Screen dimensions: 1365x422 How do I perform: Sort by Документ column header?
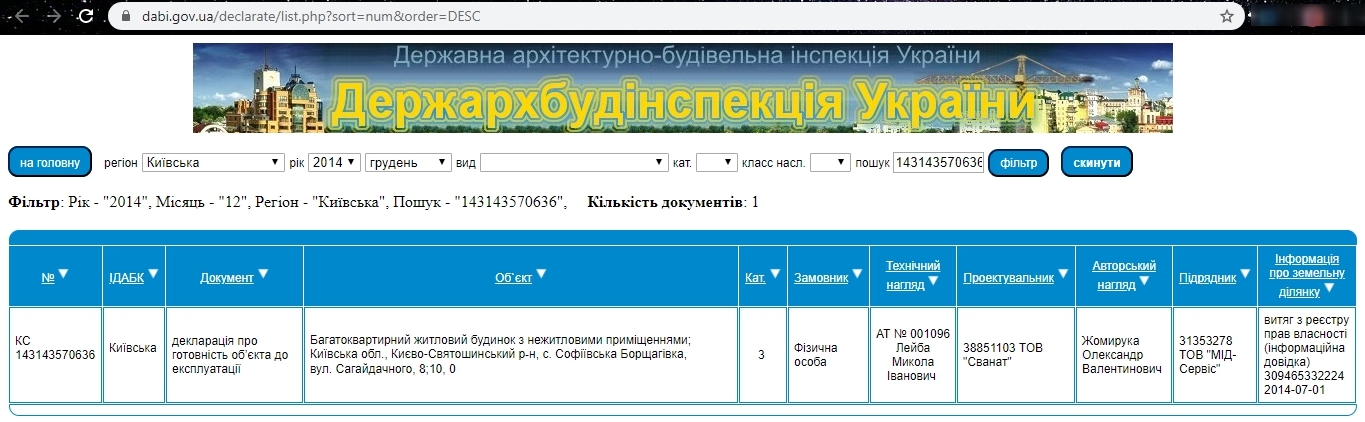[x=227, y=277]
